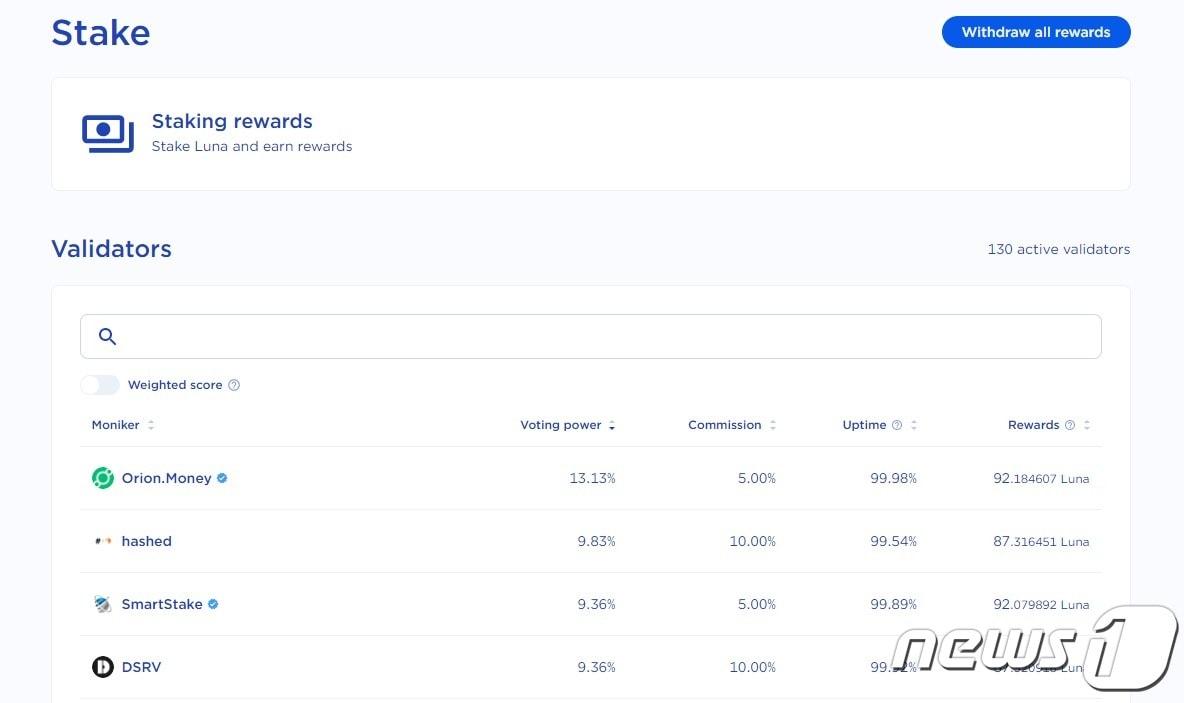Click the search magnifier icon
This screenshot has width=1184, height=703.
[x=108, y=337]
